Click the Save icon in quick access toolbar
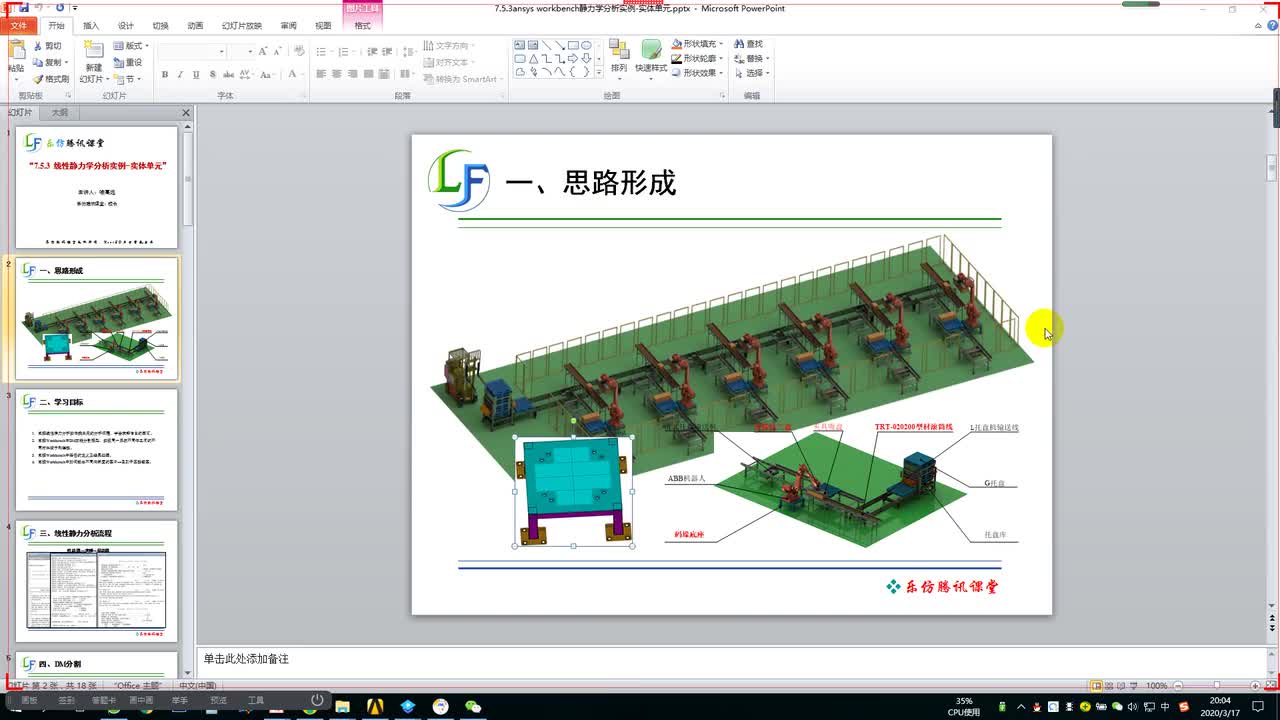 click(24, 7)
